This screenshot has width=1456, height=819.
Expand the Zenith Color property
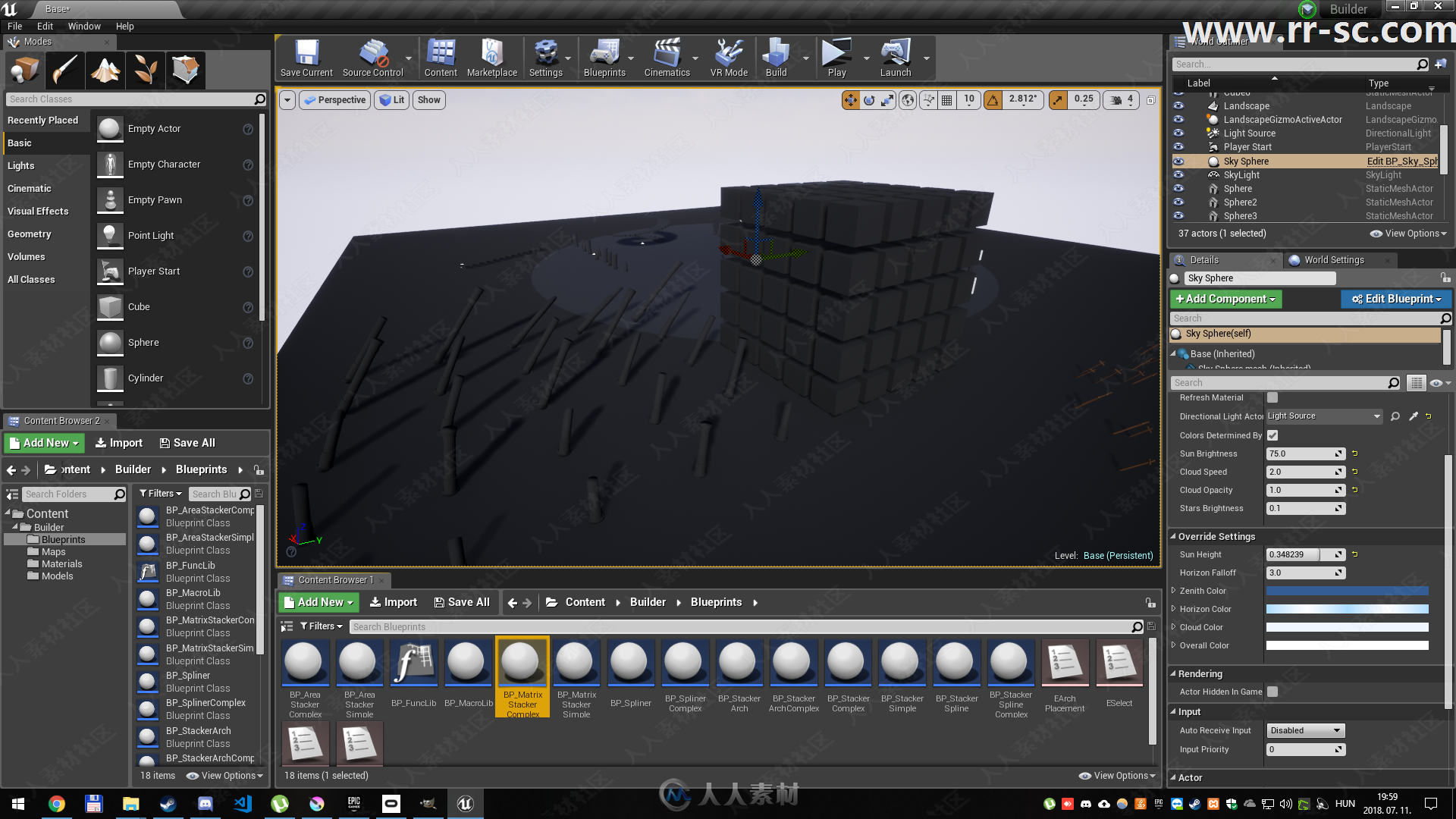click(x=1174, y=591)
